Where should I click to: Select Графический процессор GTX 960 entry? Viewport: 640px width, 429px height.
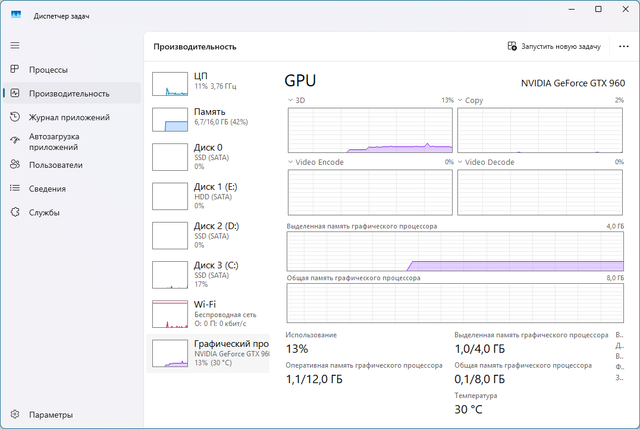pos(208,353)
